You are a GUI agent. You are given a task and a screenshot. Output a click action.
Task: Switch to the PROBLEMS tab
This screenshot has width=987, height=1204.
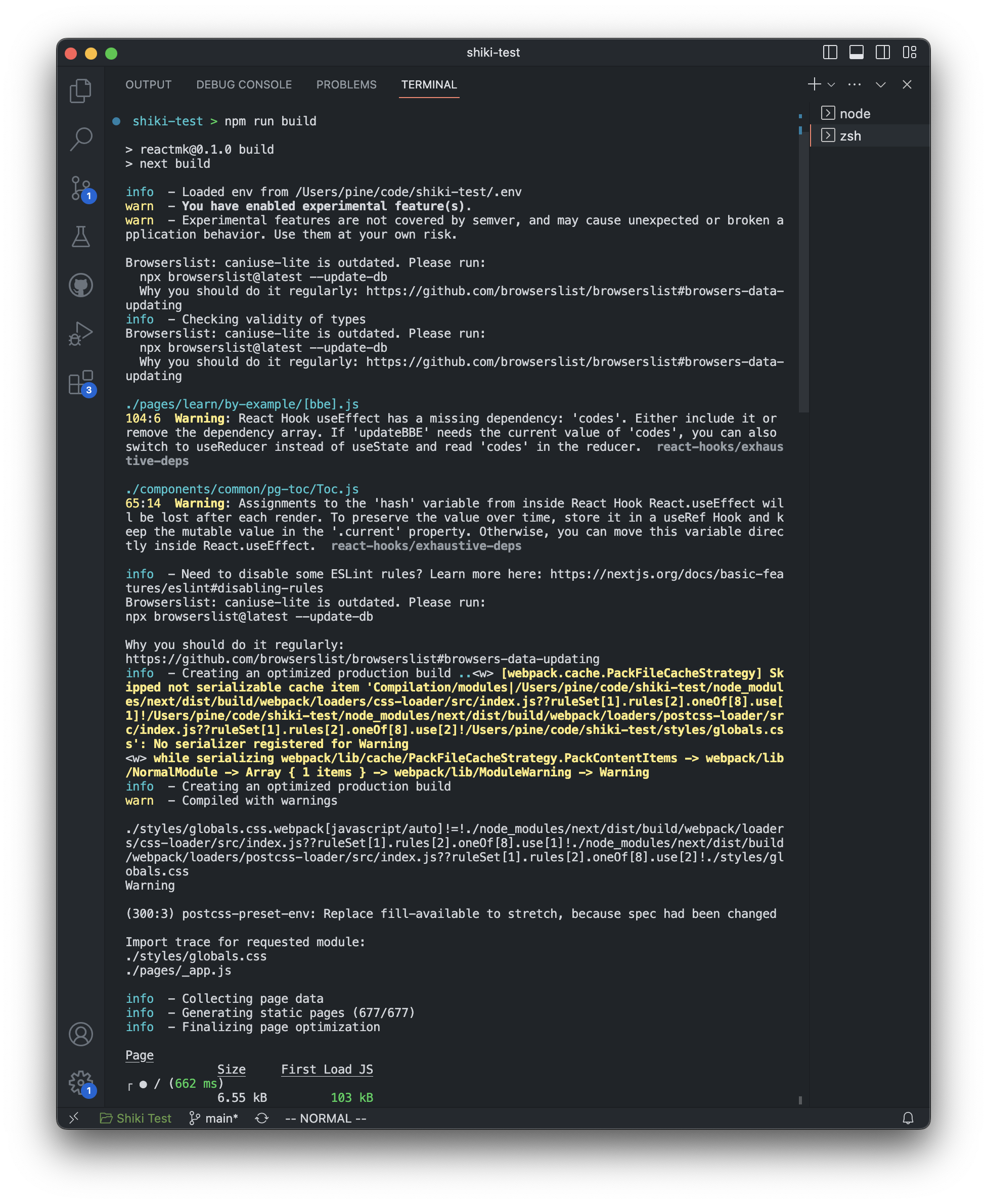(346, 84)
